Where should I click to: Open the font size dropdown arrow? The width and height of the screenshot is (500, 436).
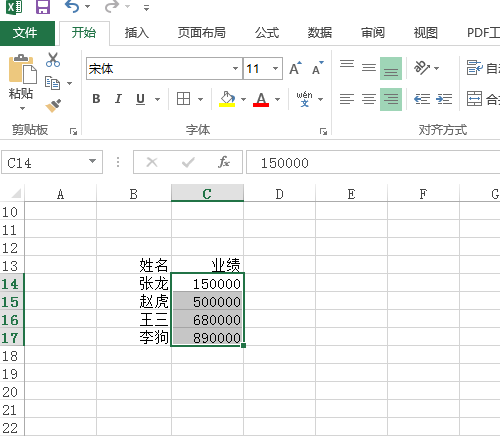[275, 69]
